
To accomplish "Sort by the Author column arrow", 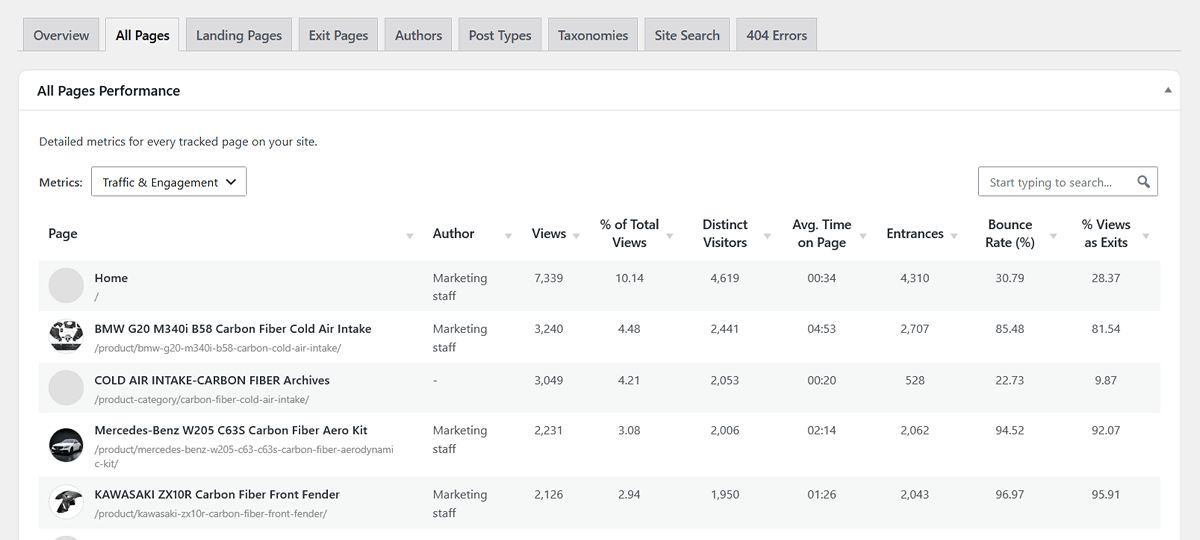I will (508, 237).
